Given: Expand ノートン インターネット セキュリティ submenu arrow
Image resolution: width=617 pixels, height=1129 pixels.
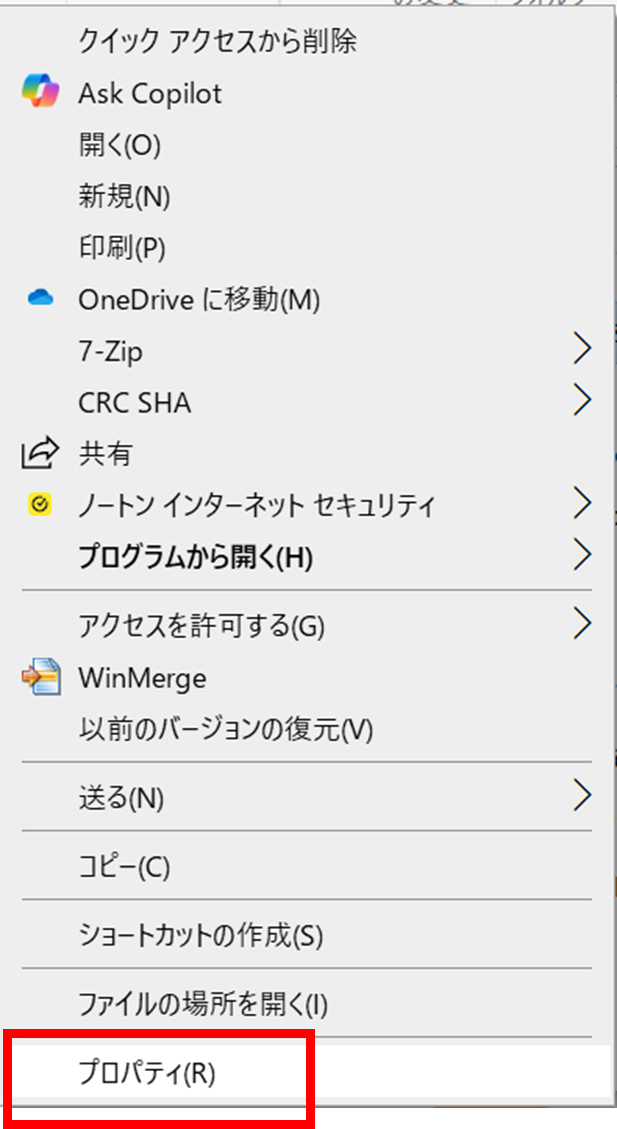Looking at the screenshot, I should [x=582, y=505].
